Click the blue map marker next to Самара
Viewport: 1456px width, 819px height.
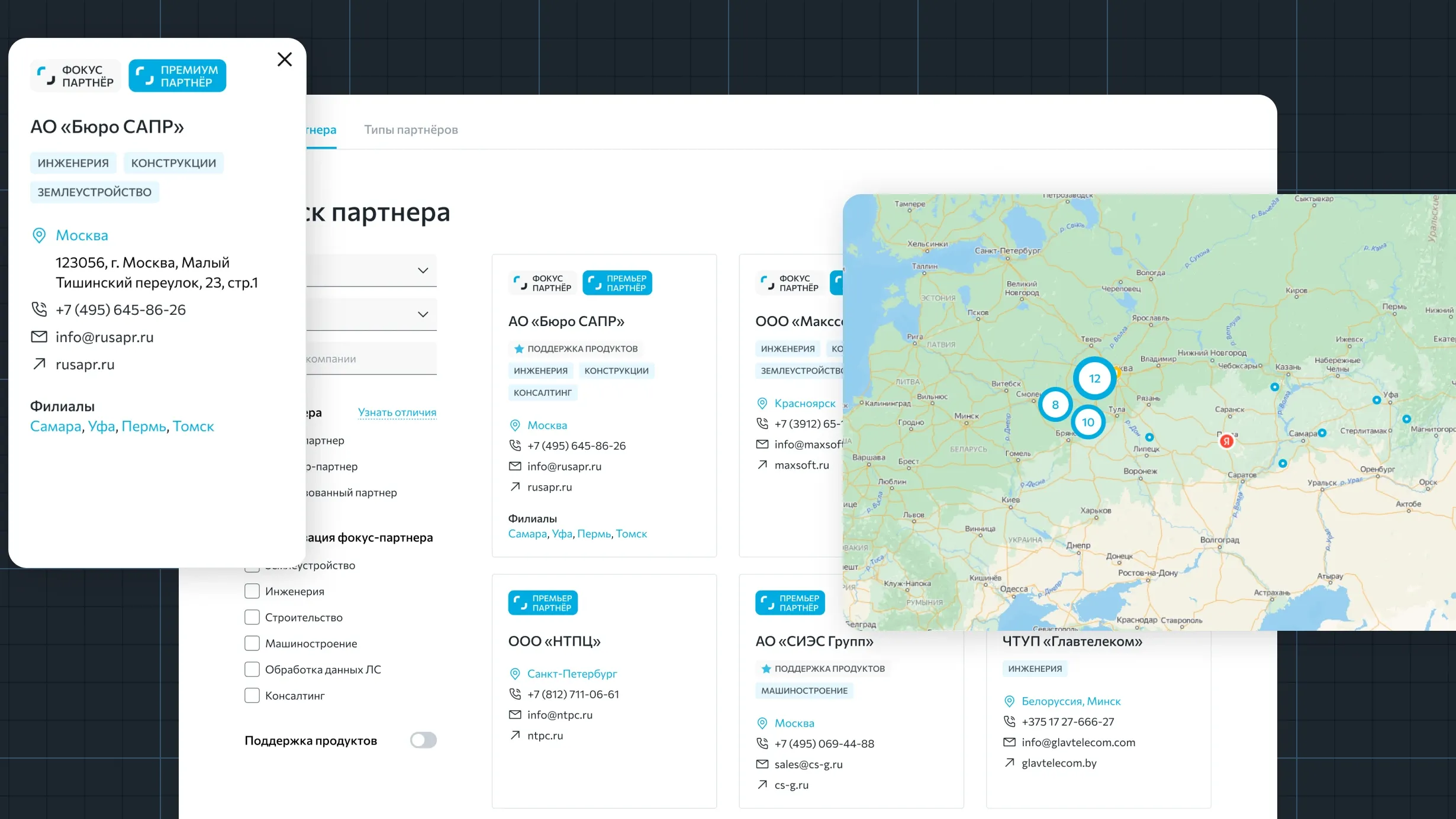coord(1322,433)
